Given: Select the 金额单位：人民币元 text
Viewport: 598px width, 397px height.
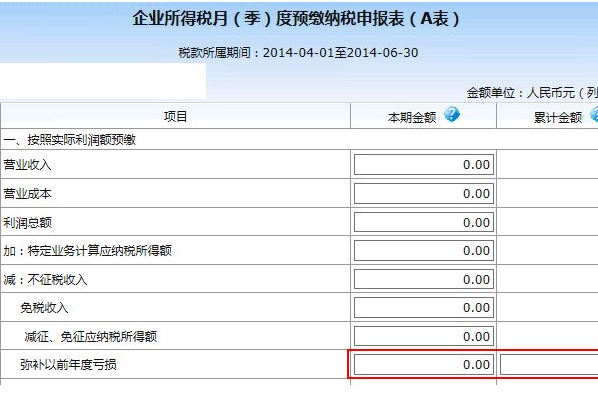Looking at the screenshot, I should coord(532,93).
